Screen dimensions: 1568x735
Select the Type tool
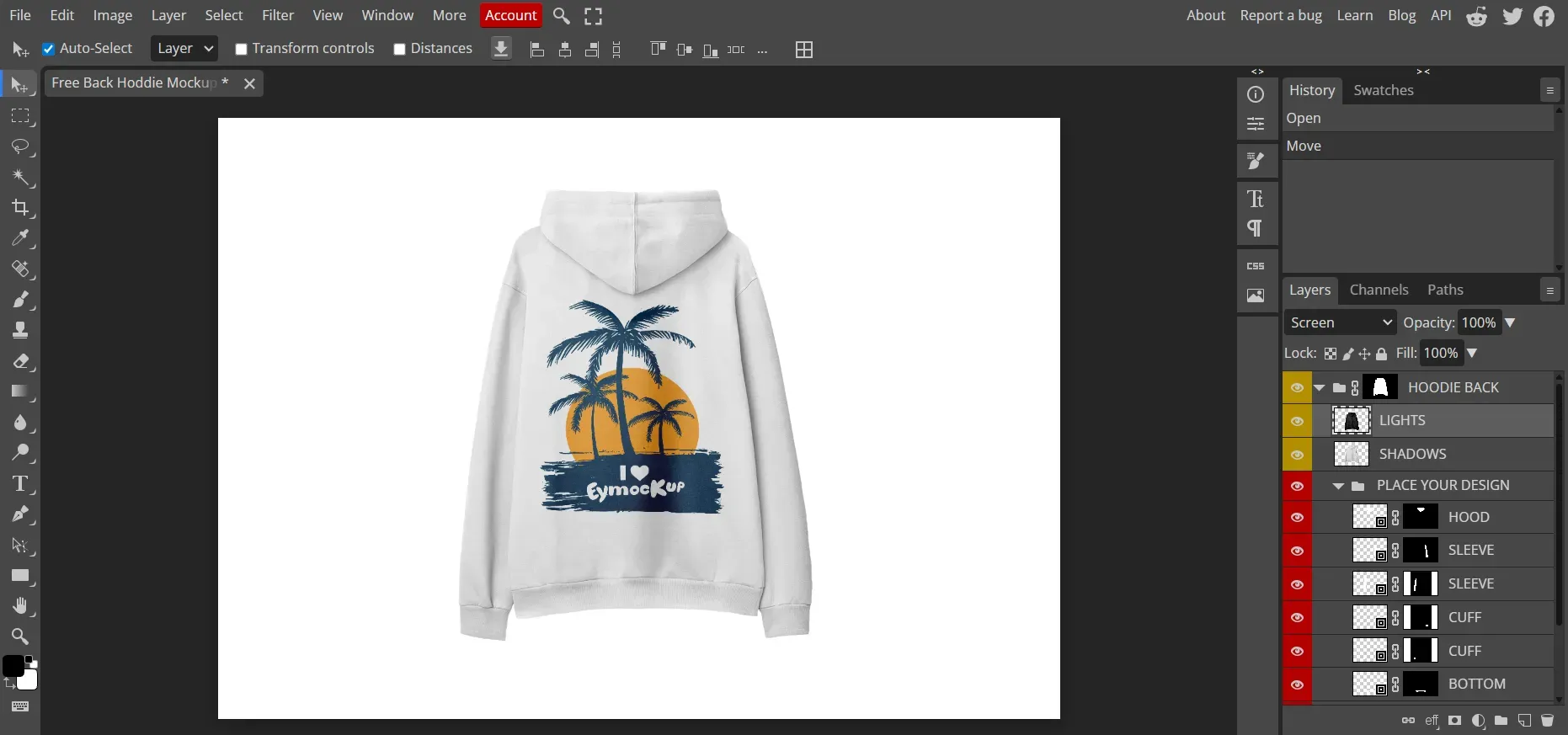19,484
